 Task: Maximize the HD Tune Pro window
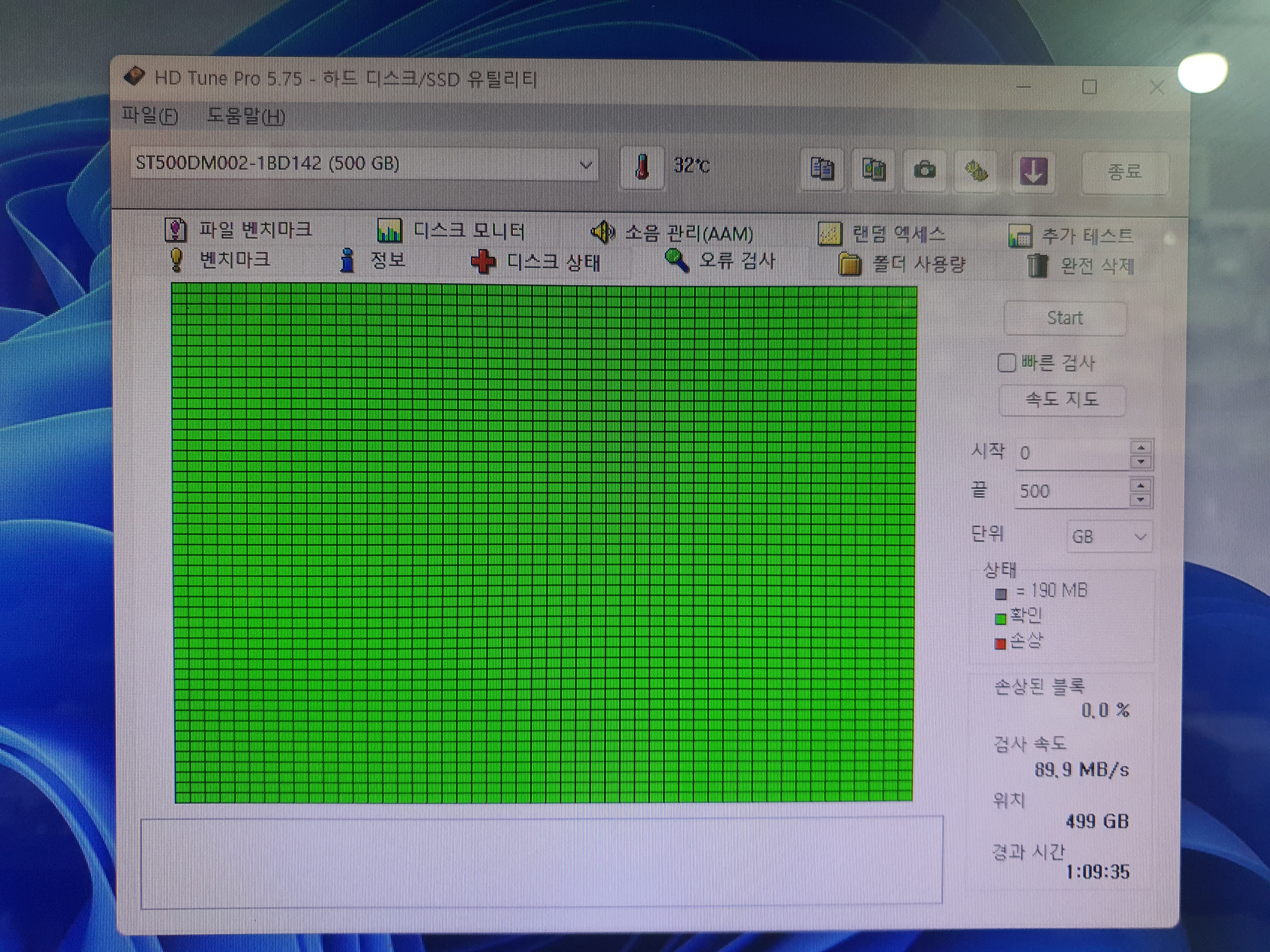tap(1089, 87)
